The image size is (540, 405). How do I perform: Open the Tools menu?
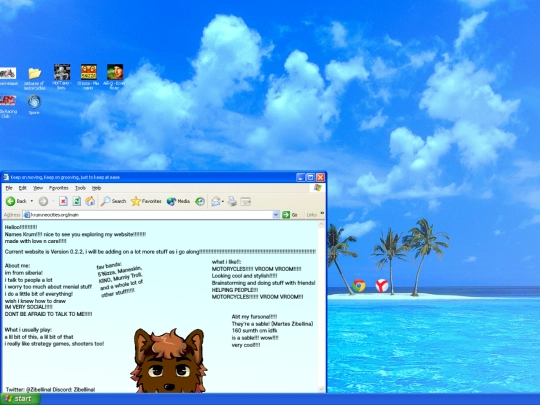coord(80,188)
